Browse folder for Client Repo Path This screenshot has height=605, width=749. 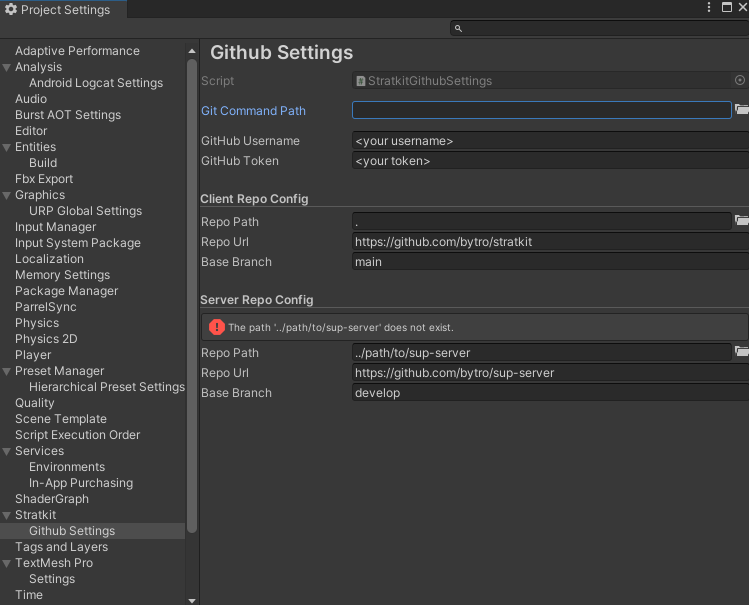(x=741, y=221)
